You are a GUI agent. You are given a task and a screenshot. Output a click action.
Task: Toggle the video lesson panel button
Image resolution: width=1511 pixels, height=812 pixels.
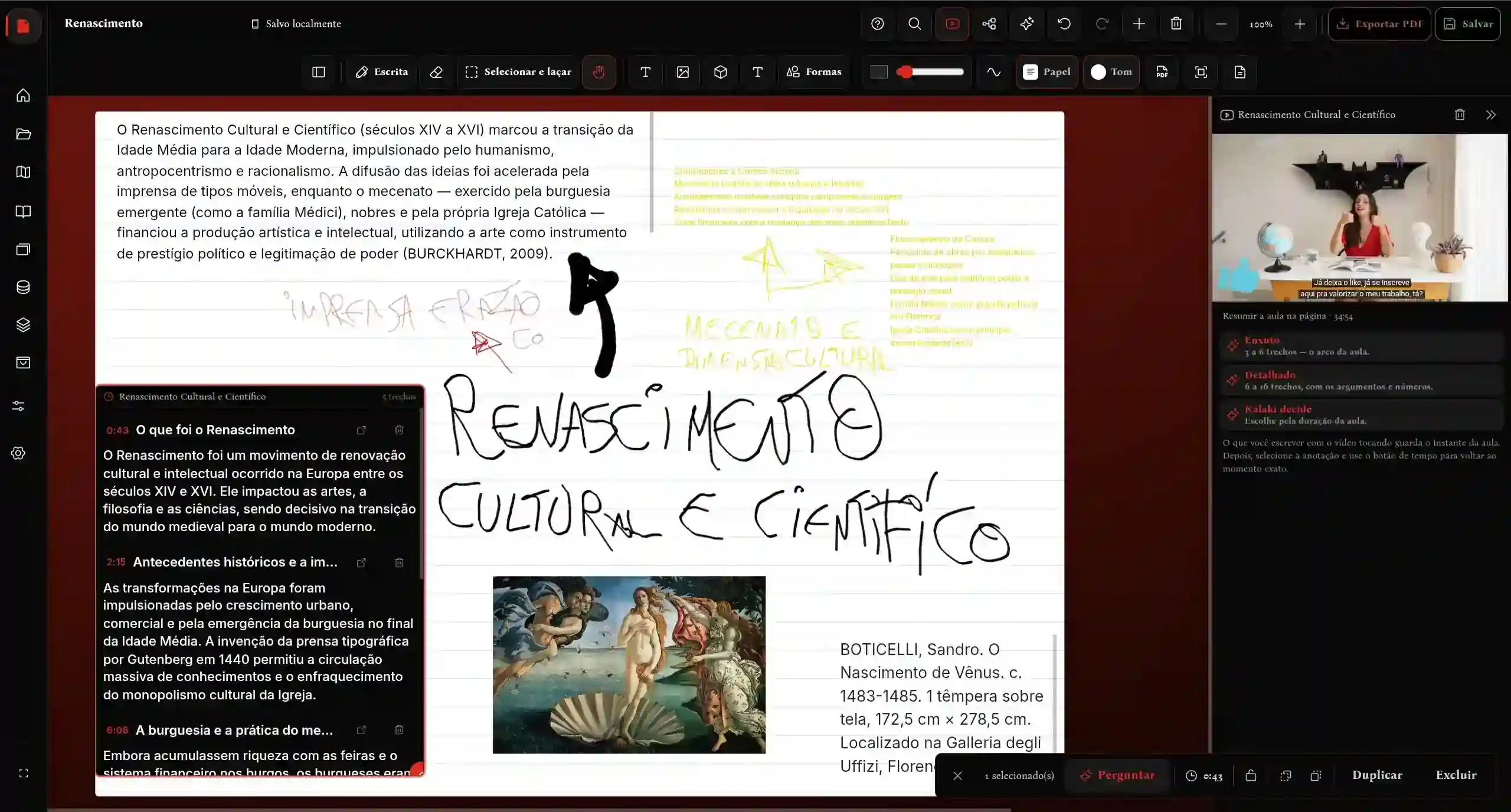952,24
